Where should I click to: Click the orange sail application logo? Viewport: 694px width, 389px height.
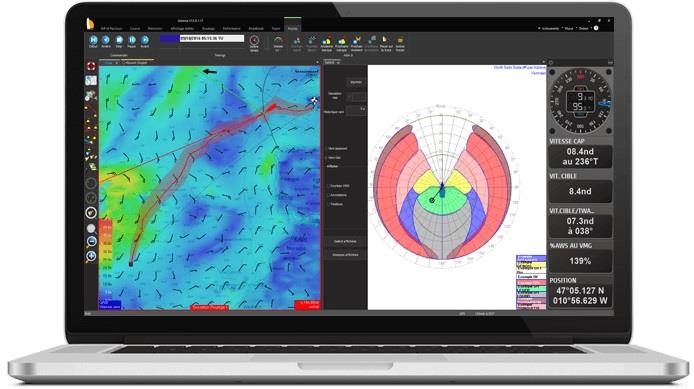pos(90,23)
